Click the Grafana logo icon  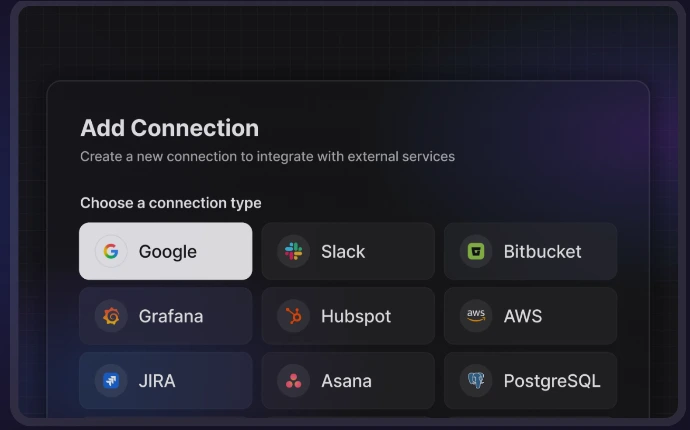(111, 316)
